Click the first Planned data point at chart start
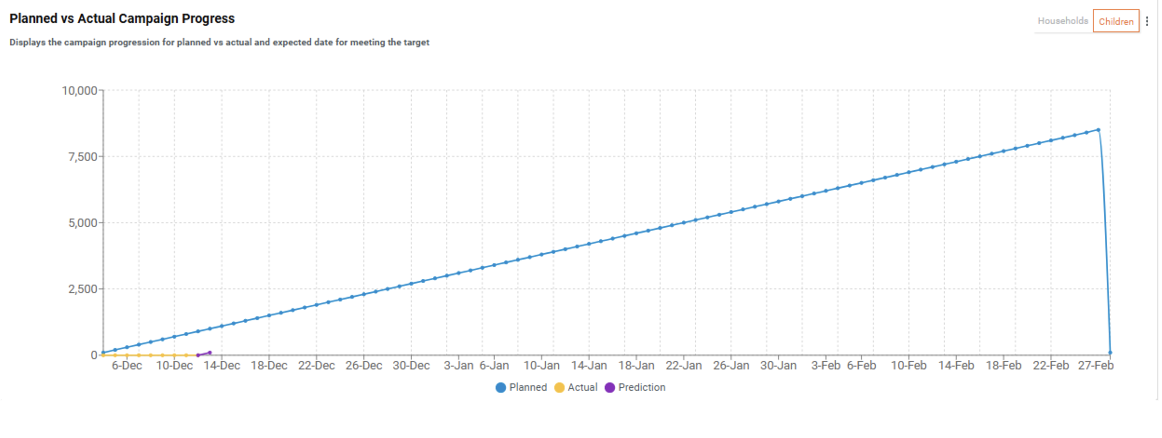The width and height of the screenshot is (1162, 438). click(103, 352)
